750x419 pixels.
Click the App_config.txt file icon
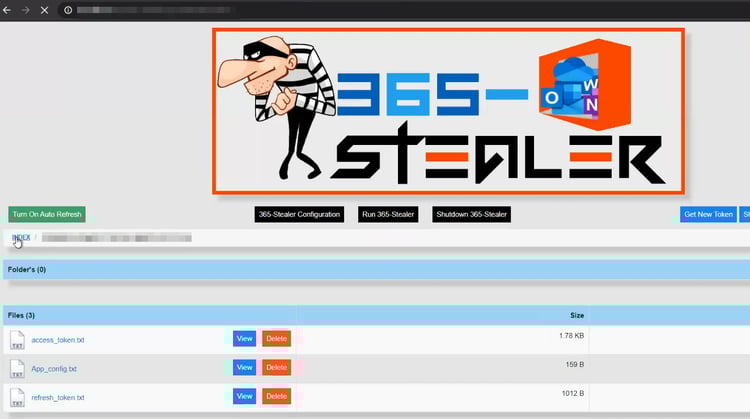[x=16, y=368]
